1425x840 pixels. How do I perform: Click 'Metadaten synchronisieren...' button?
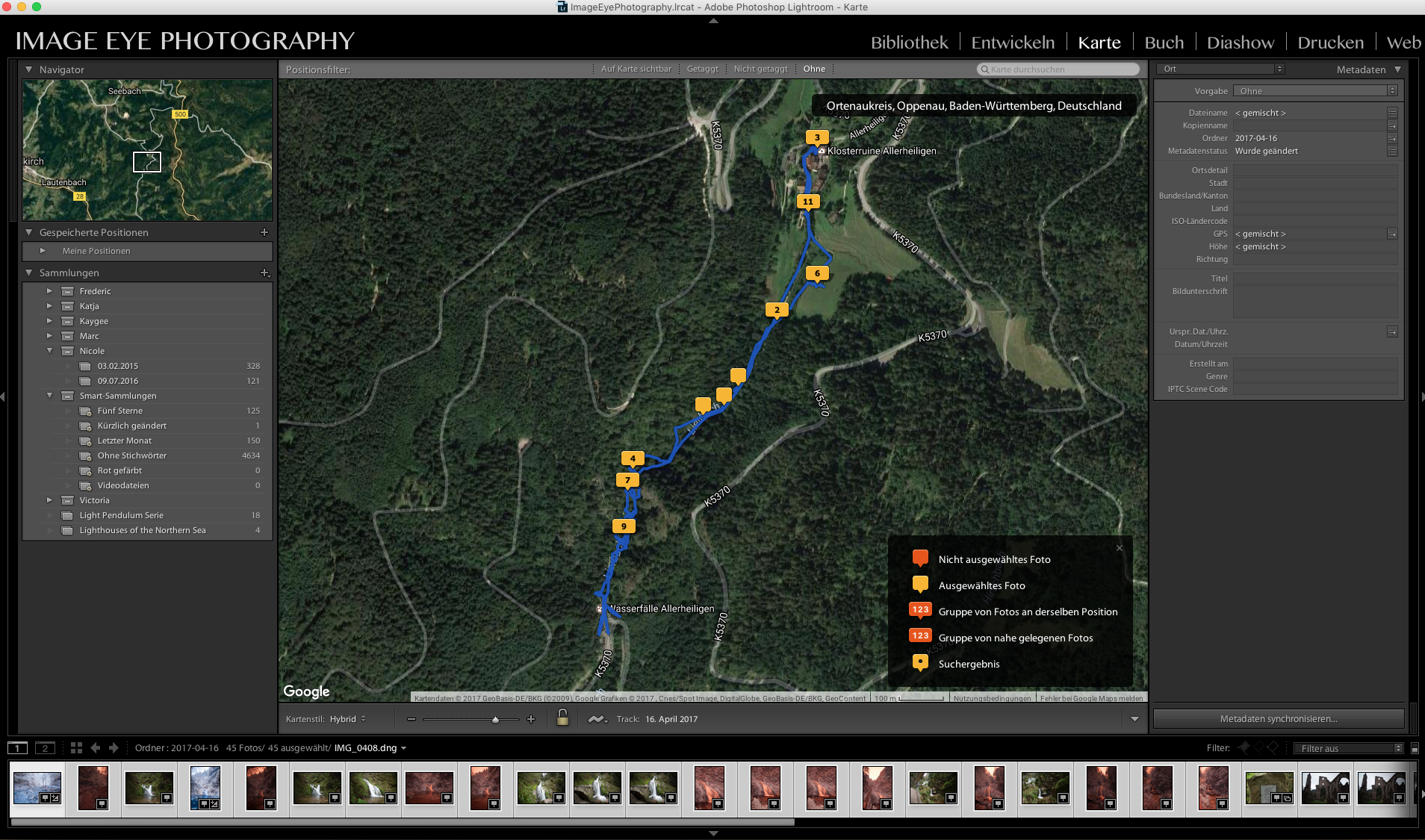tap(1279, 719)
